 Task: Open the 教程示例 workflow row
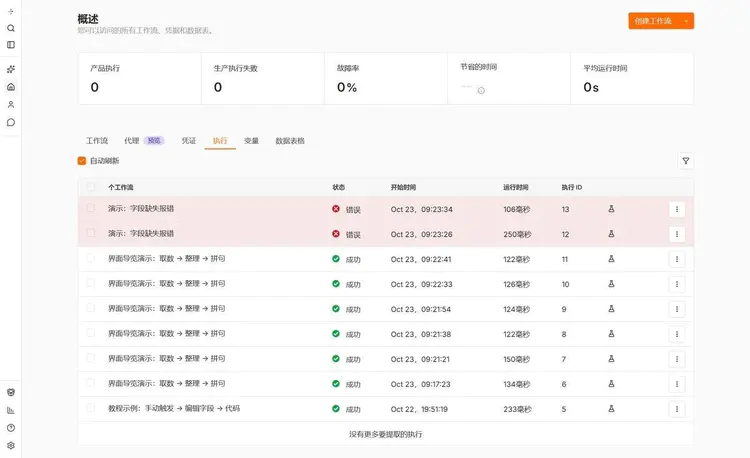tap(386, 409)
